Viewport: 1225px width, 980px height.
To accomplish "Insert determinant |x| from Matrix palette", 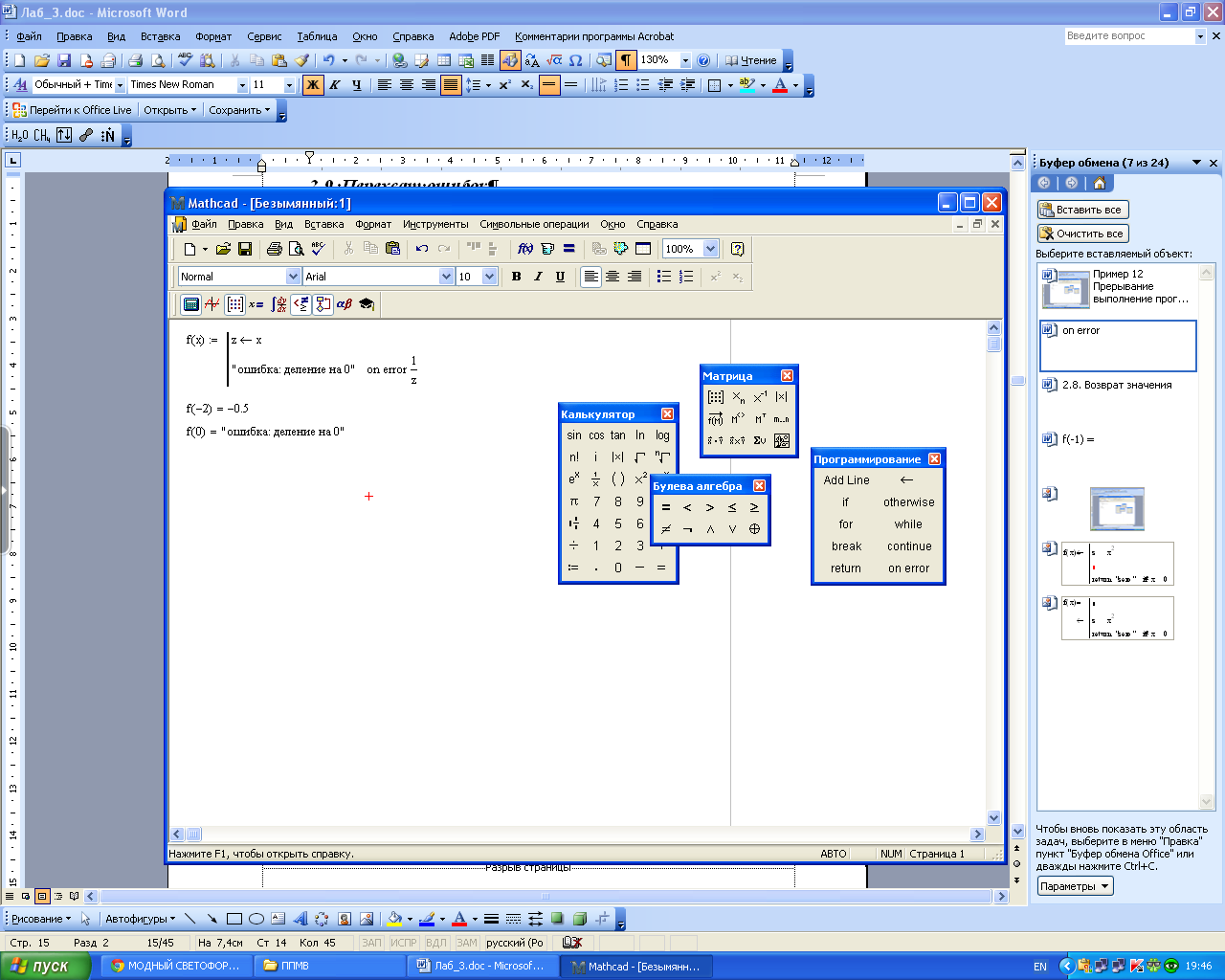I will point(782,397).
